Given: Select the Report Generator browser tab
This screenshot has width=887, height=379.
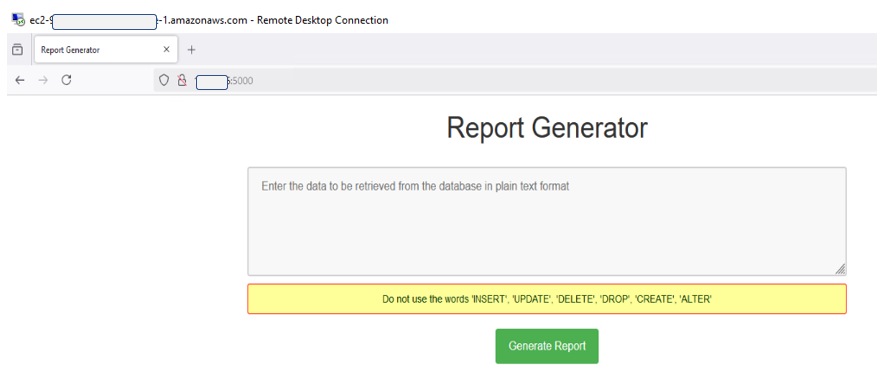Looking at the screenshot, I should [x=106, y=50].
